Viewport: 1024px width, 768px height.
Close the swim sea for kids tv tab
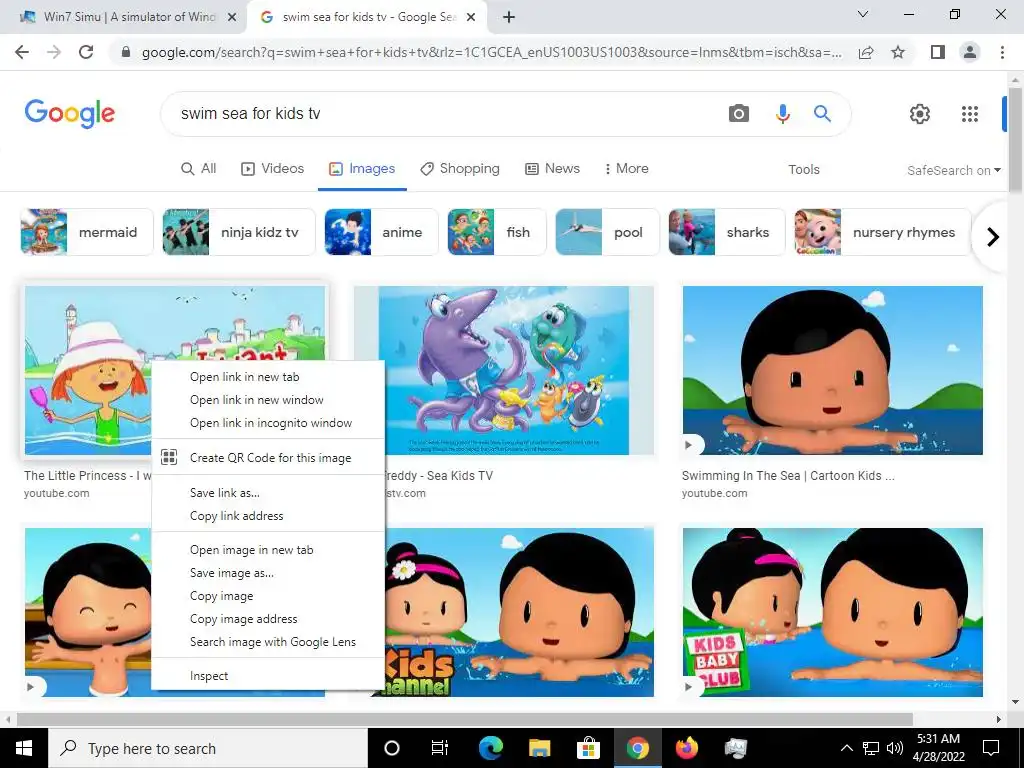coord(470,17)
